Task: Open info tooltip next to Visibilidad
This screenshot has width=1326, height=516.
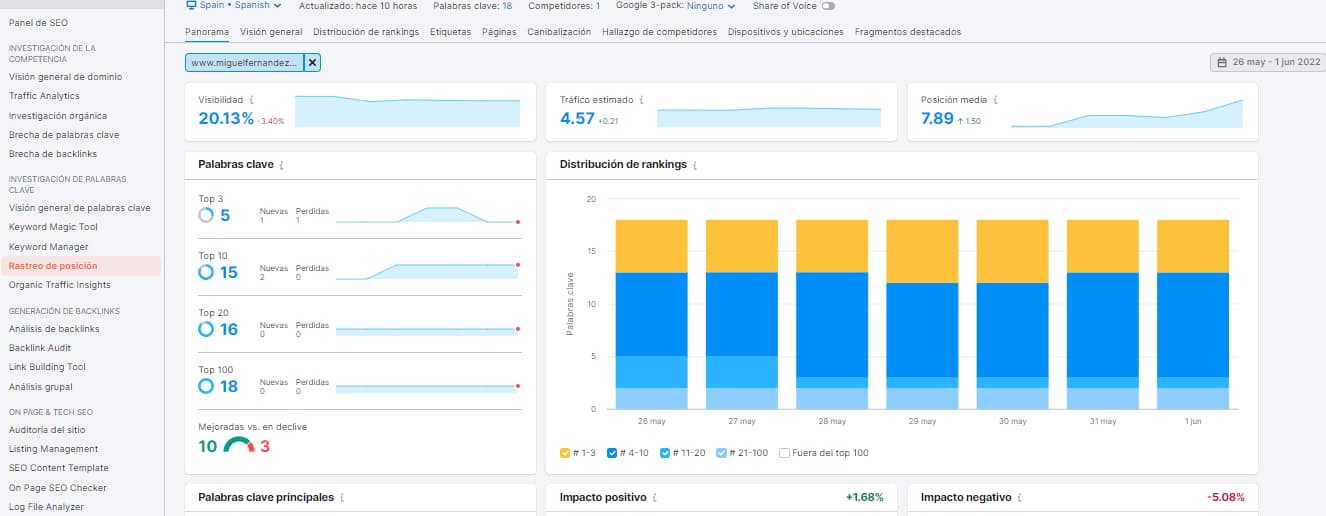Action: [x=251, y=100]
